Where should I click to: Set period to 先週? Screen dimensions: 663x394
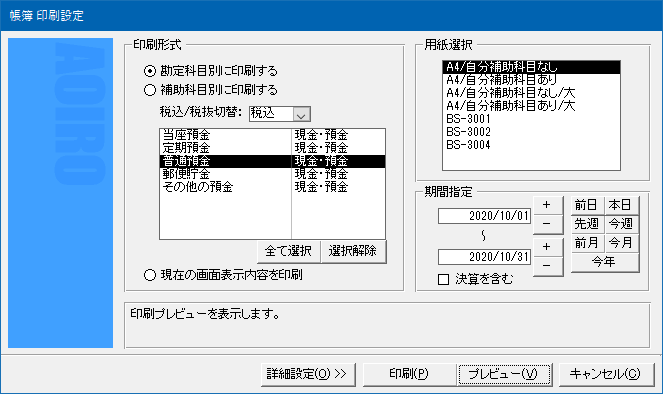pyautogui.click(x=587, y=224)
